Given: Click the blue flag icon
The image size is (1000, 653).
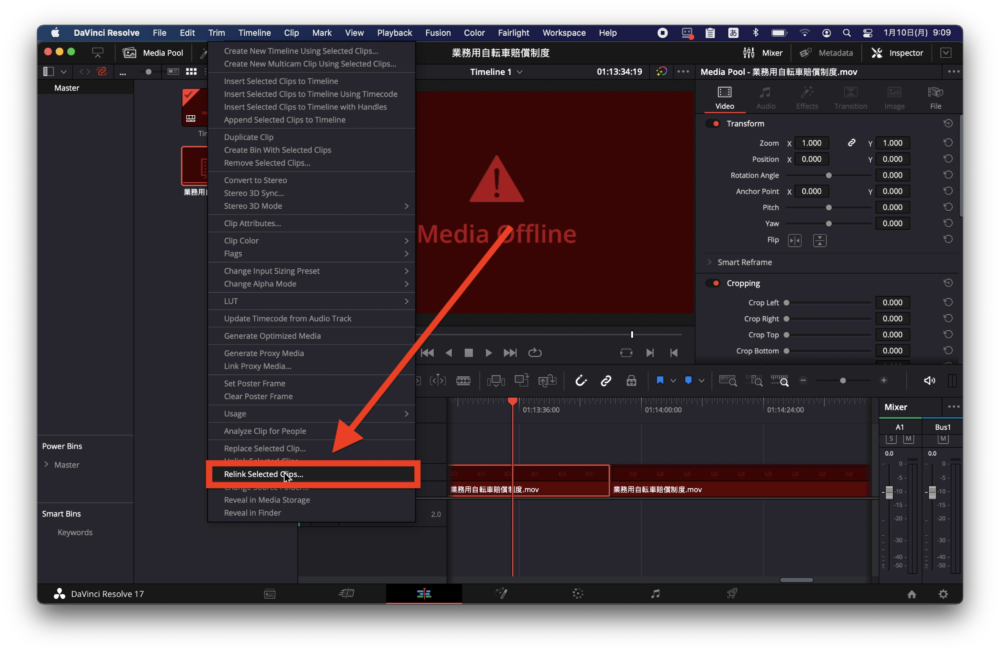Looking at the screenshot, I should pos(660,381).
